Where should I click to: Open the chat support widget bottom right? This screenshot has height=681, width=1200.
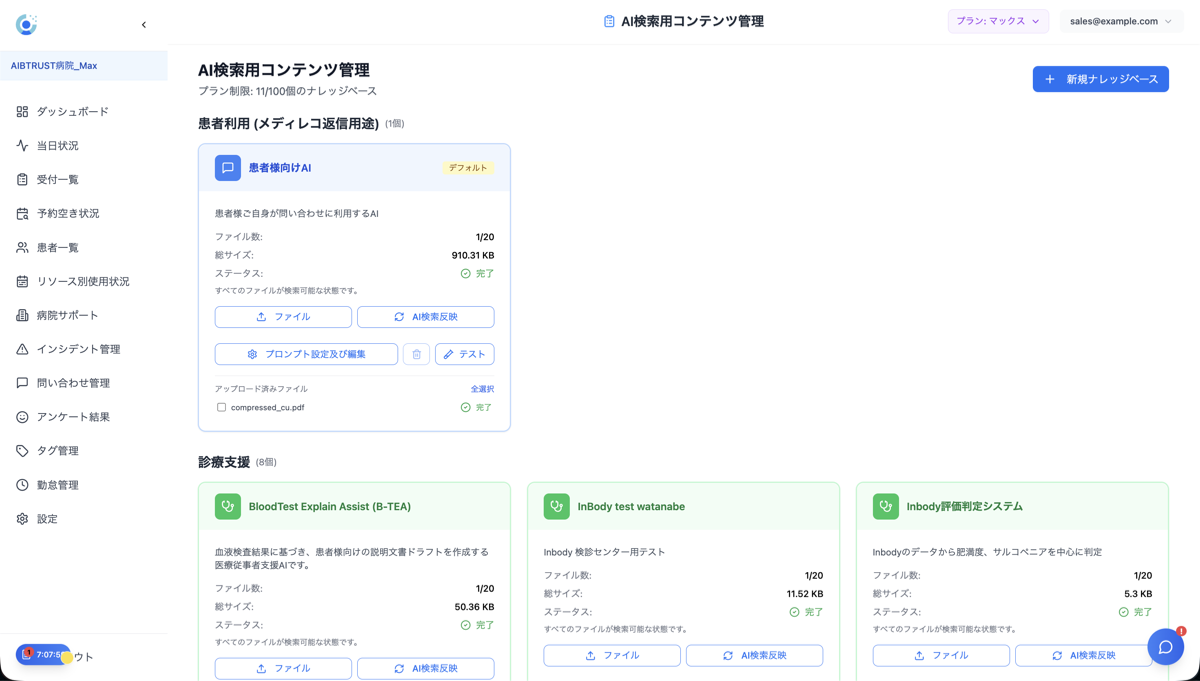pyautogui.click(x=1166, y=647)
